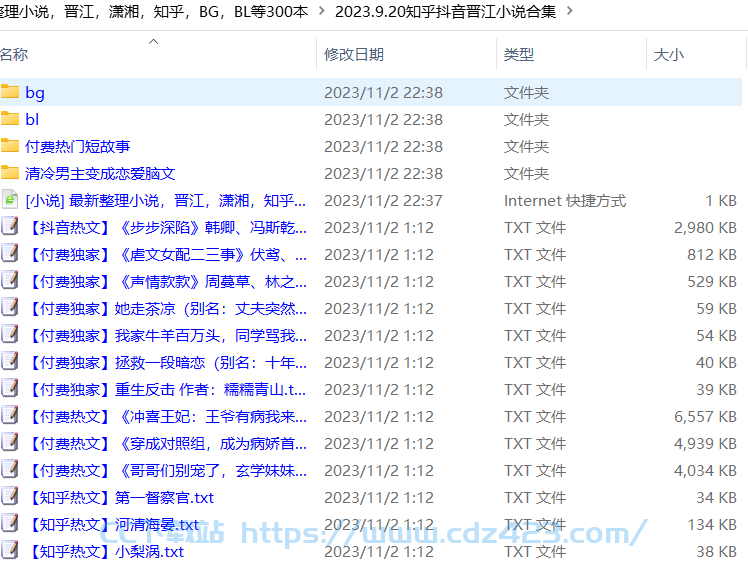748x563 pixels.
Task: Toggle sort direction arrow above 名称
Action: (153, 42)
